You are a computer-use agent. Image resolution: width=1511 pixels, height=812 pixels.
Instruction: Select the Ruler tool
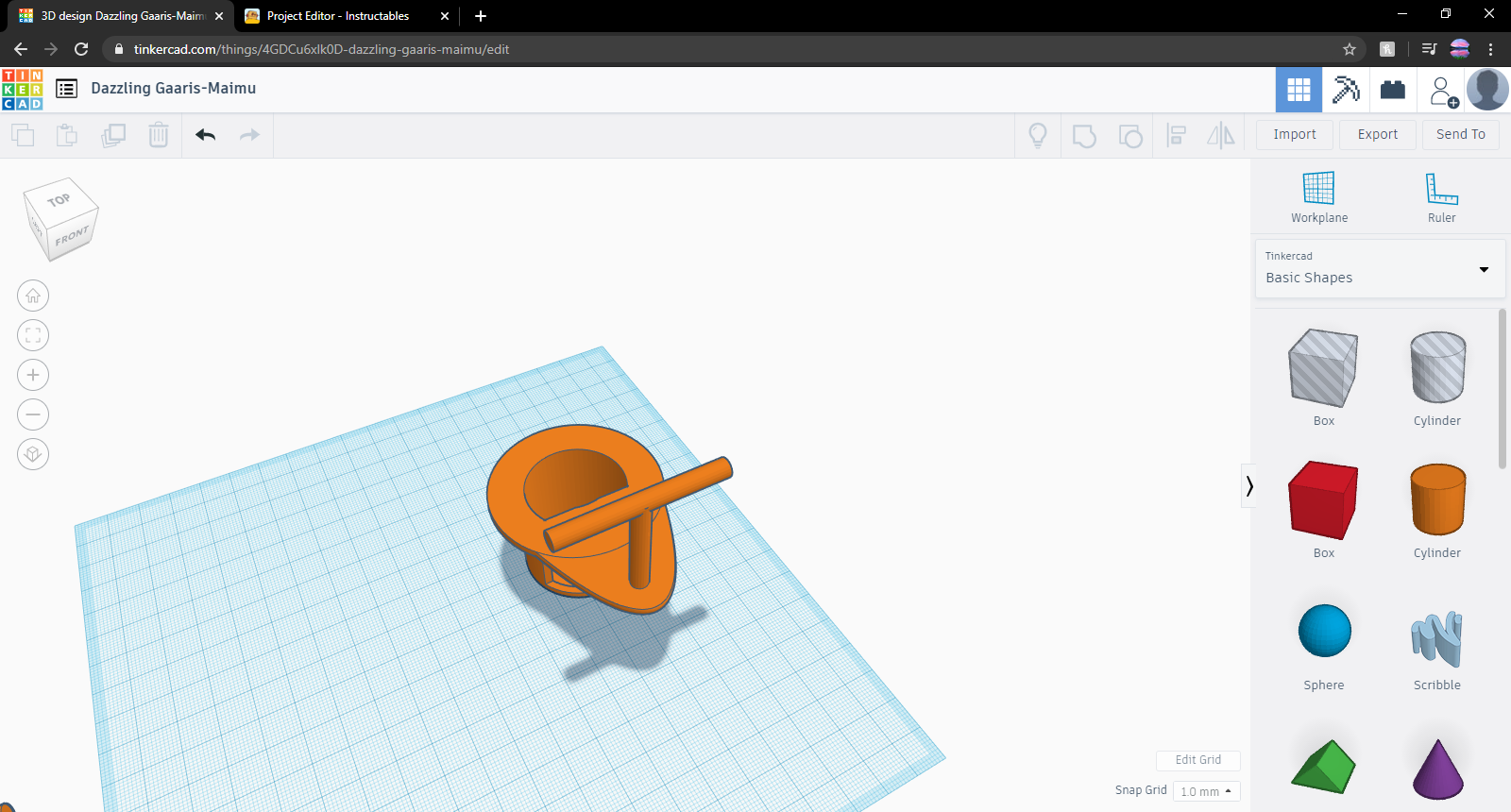pos(1442,197)
